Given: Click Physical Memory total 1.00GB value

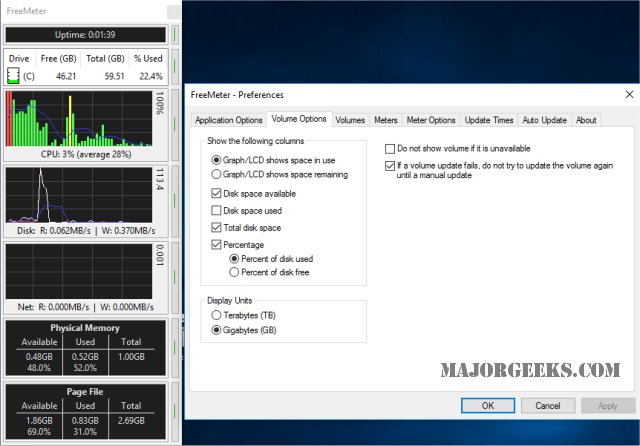Looking at the screenshot, I should click(131, 356).
